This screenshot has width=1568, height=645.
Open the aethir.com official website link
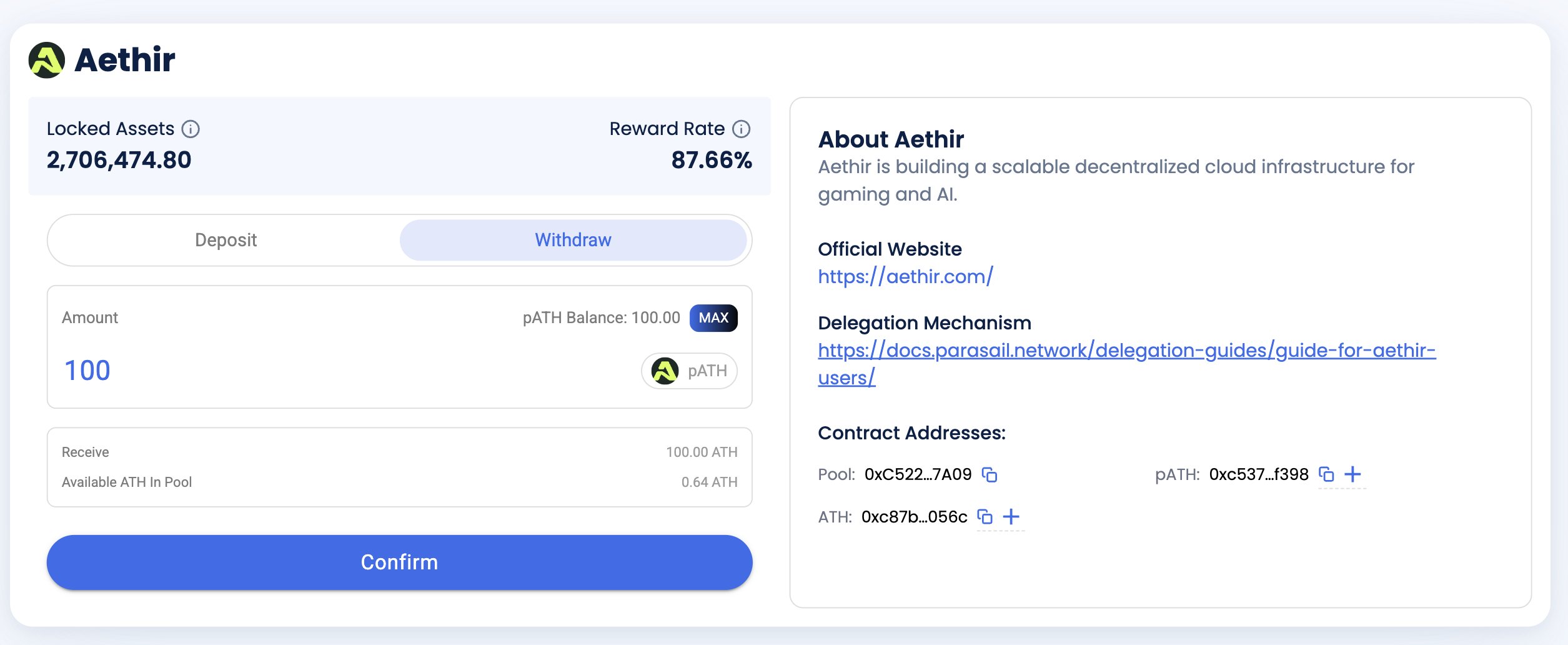coord(906,276)
